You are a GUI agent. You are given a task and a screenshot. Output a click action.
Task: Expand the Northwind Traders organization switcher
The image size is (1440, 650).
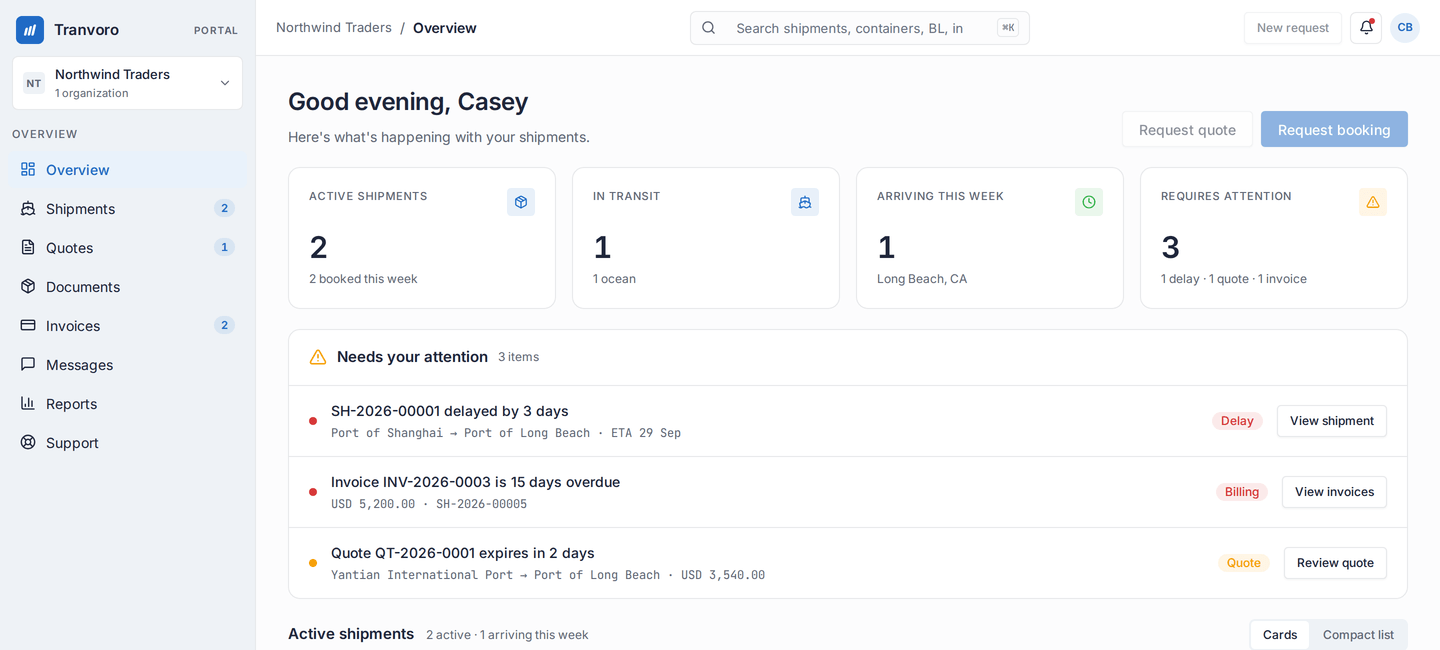[127, 83]
